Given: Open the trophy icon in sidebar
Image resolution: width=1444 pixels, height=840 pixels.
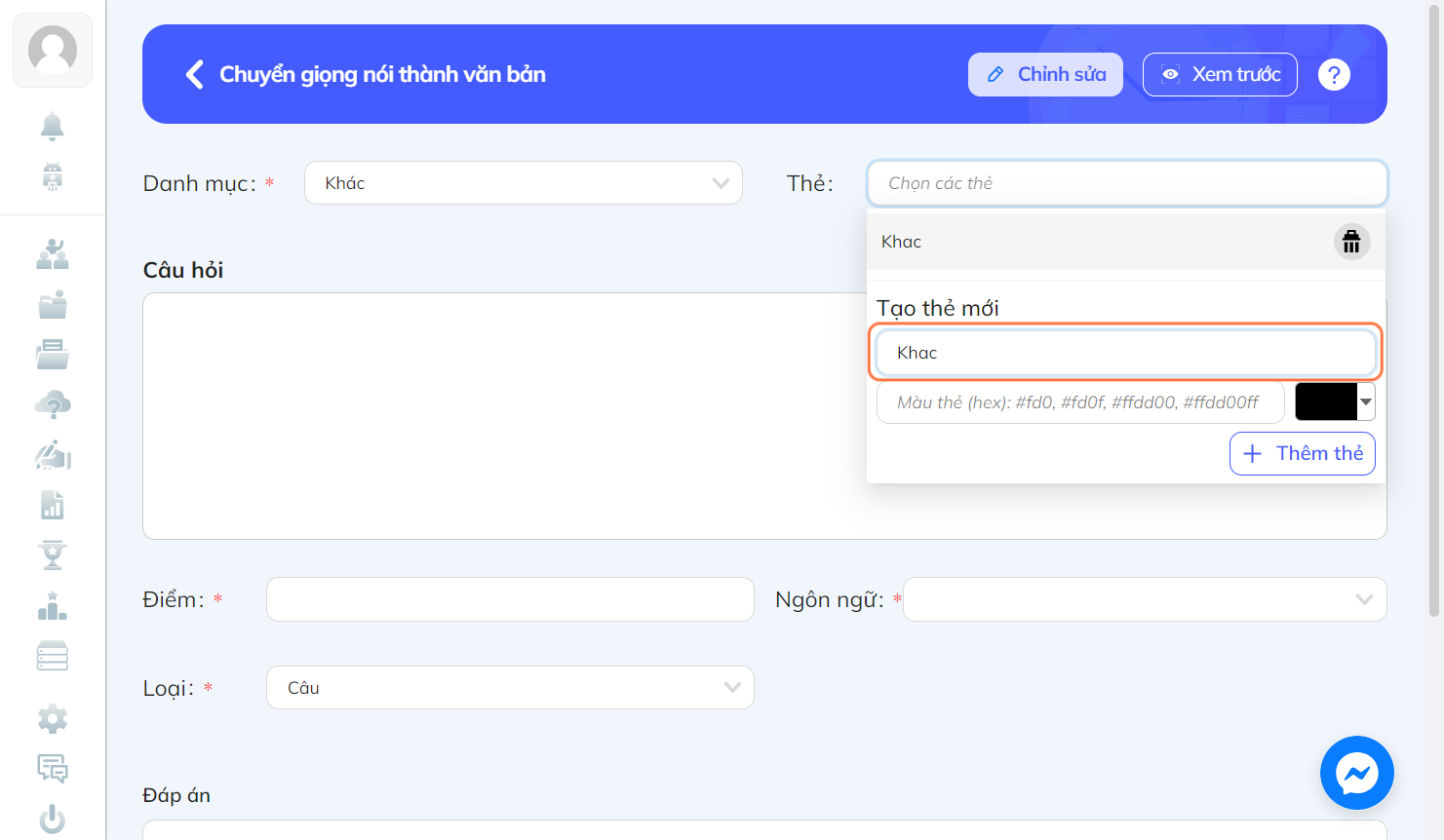Looking at the screenshot, I should (53, 554).
